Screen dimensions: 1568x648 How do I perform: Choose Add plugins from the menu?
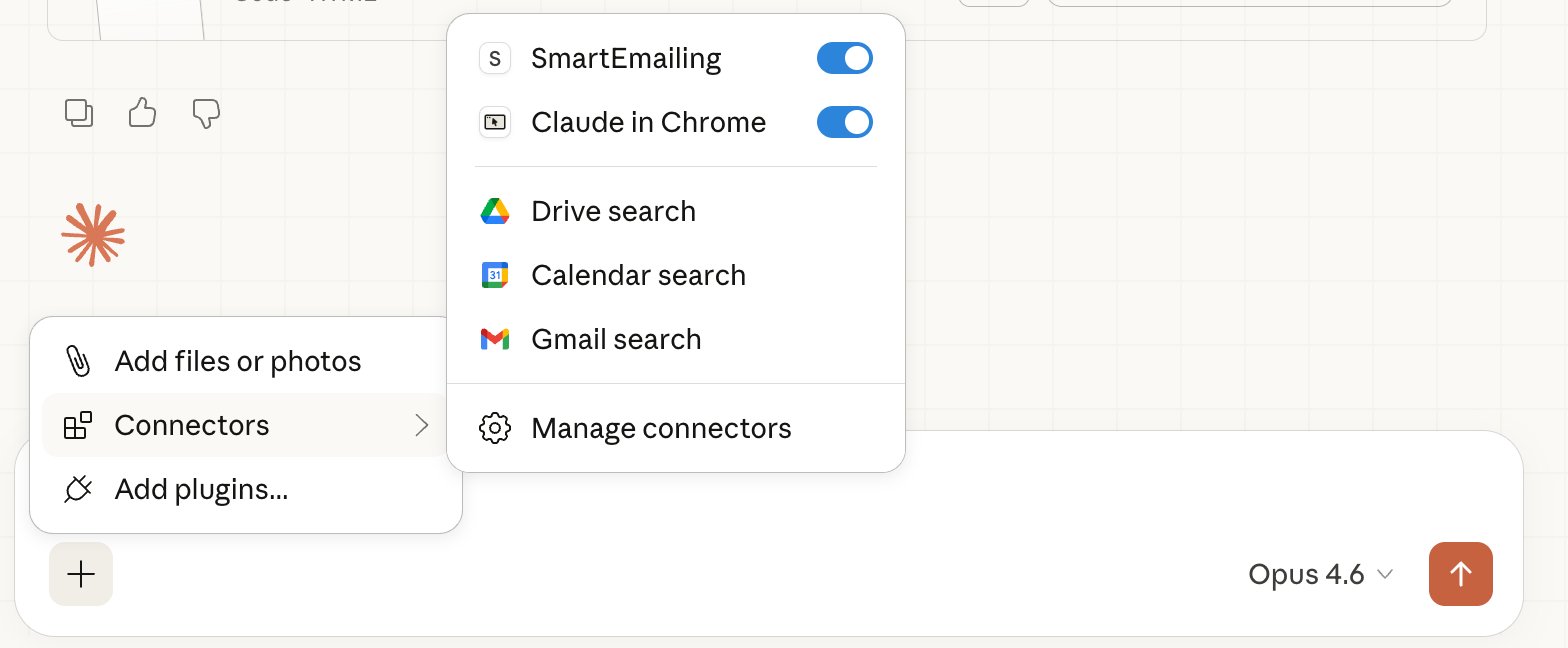201,490
